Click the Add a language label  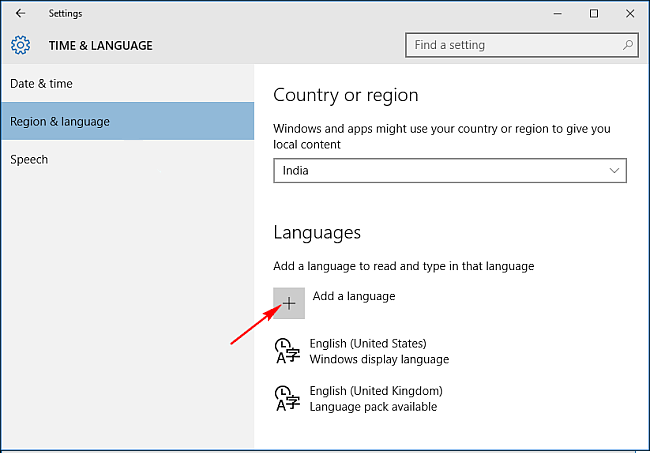pos(354,296)
